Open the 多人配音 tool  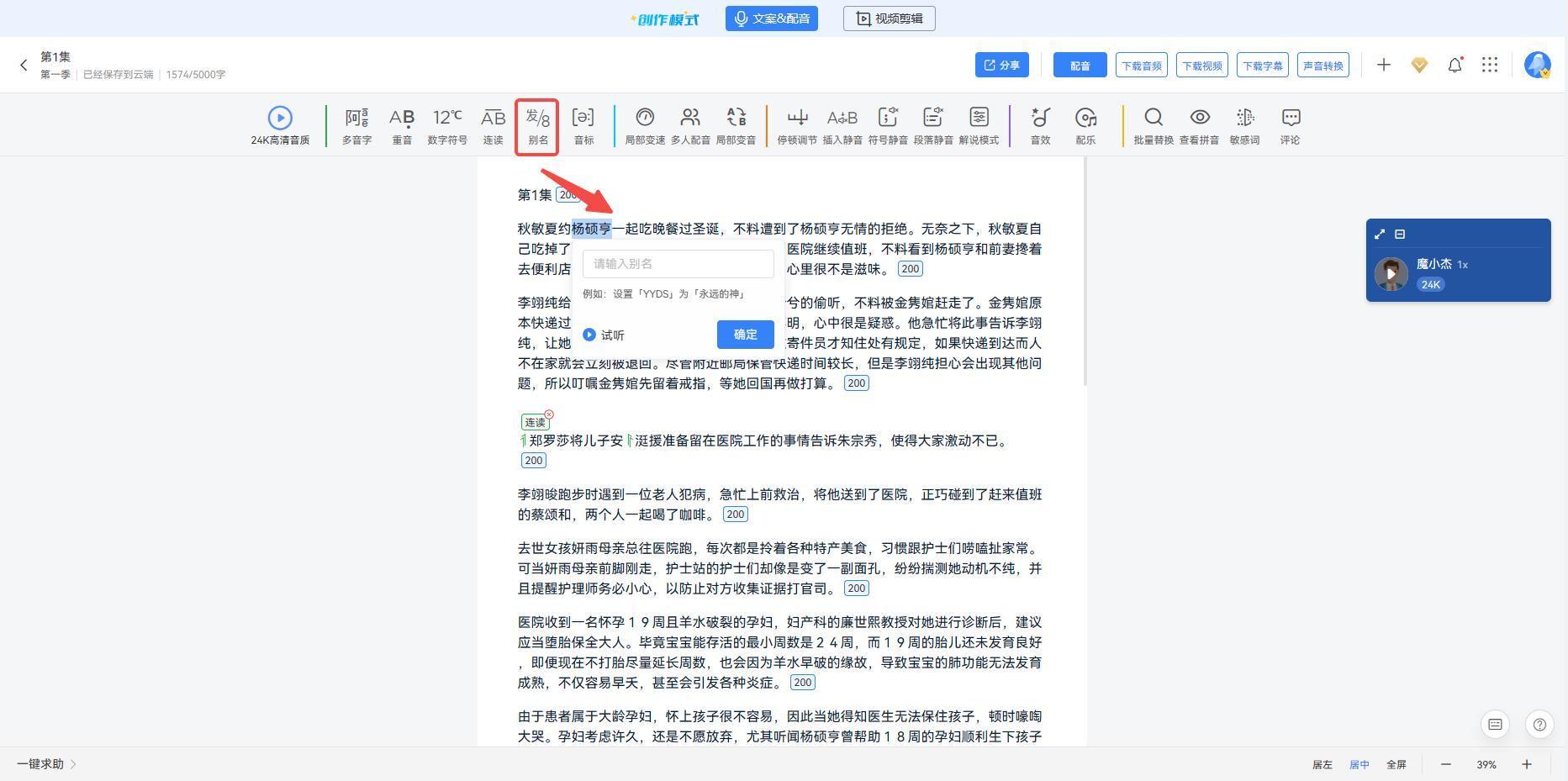tap(690, 126)
